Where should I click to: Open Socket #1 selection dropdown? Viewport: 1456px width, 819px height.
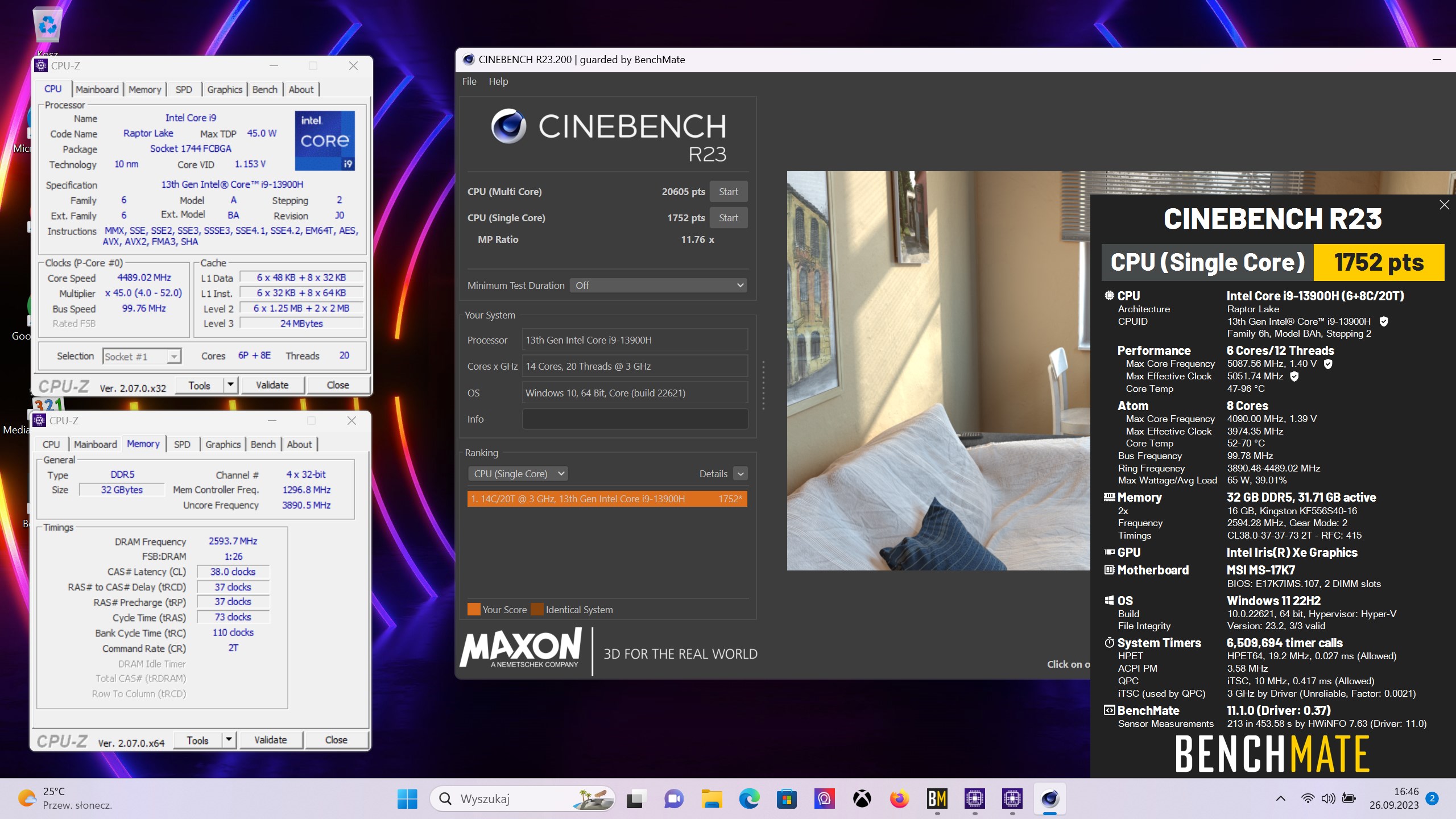tap(142, 357)
